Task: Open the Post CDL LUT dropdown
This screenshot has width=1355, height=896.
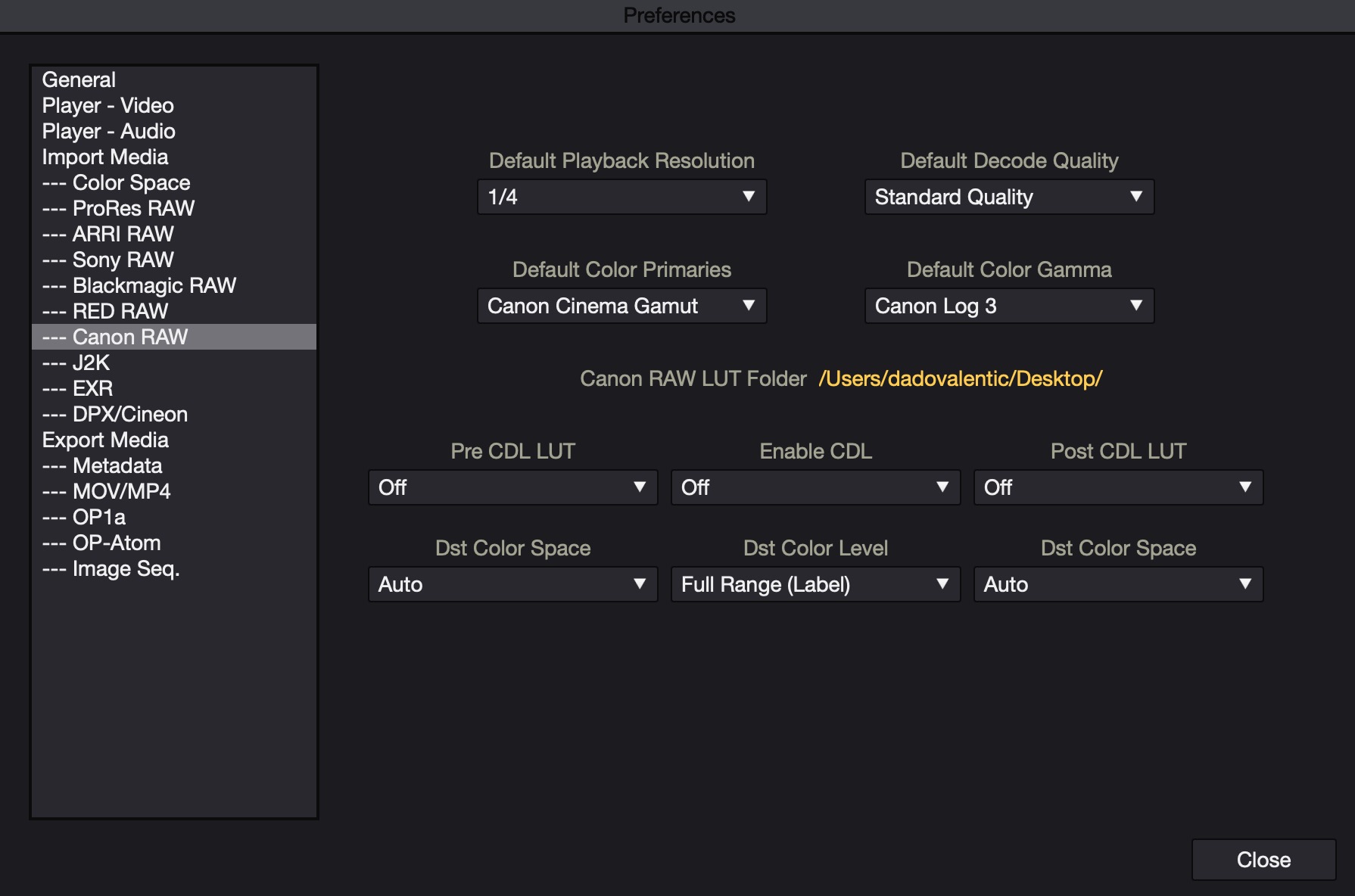Action: pos(1118,487)
